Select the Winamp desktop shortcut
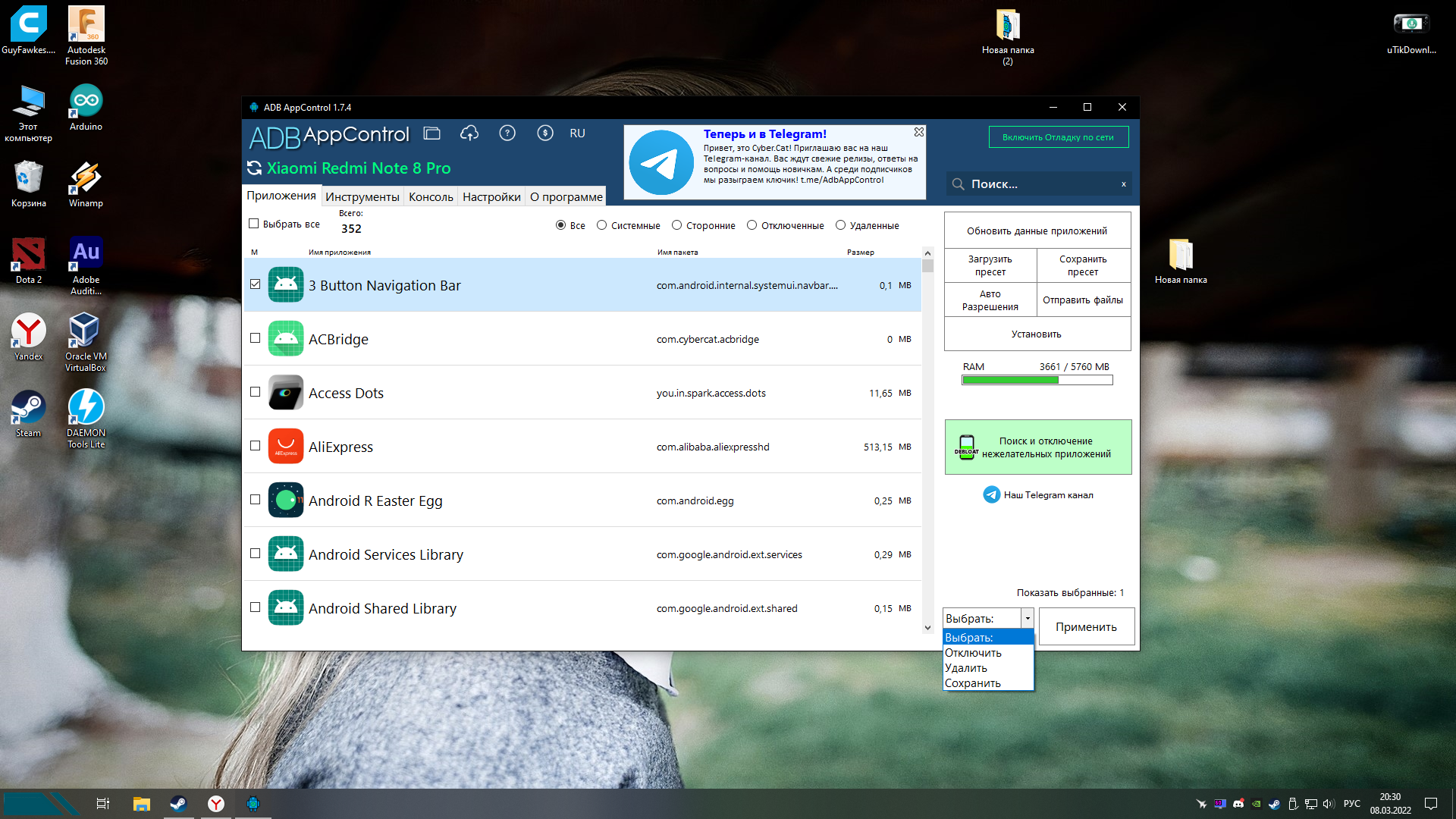 pyautogui.click(x=86, y=184)
